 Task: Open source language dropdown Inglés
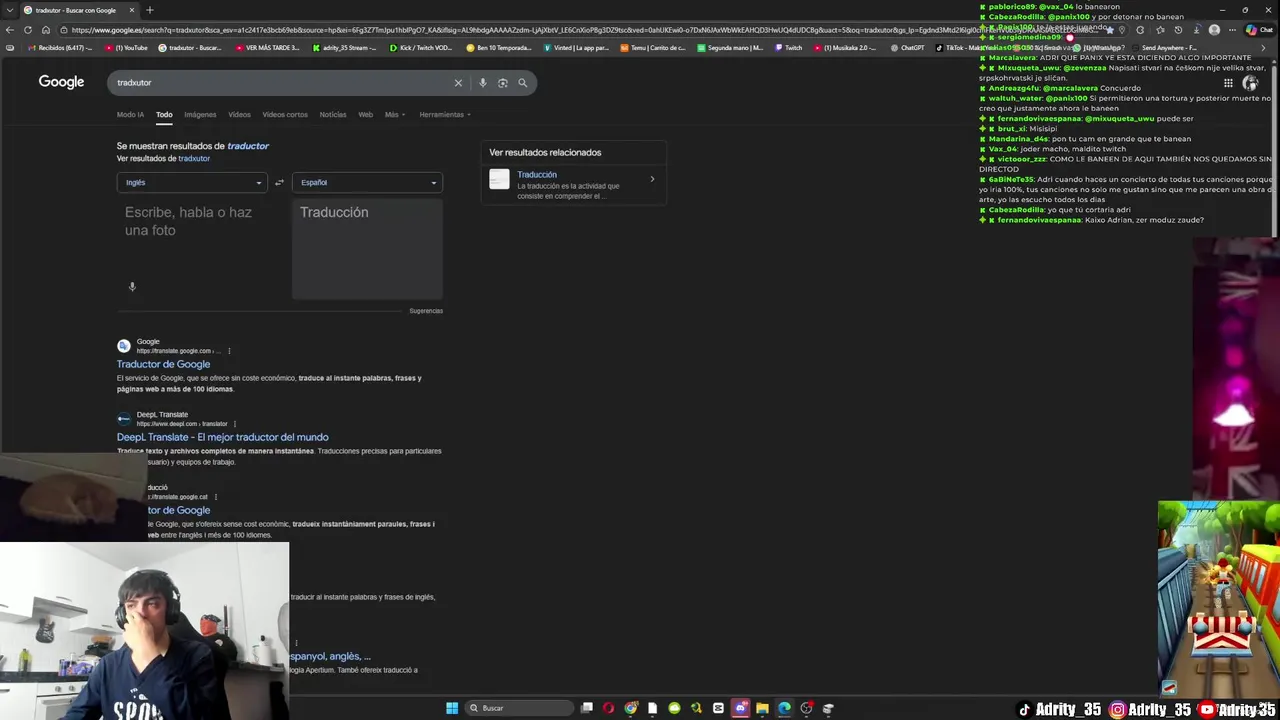[192, 182]
